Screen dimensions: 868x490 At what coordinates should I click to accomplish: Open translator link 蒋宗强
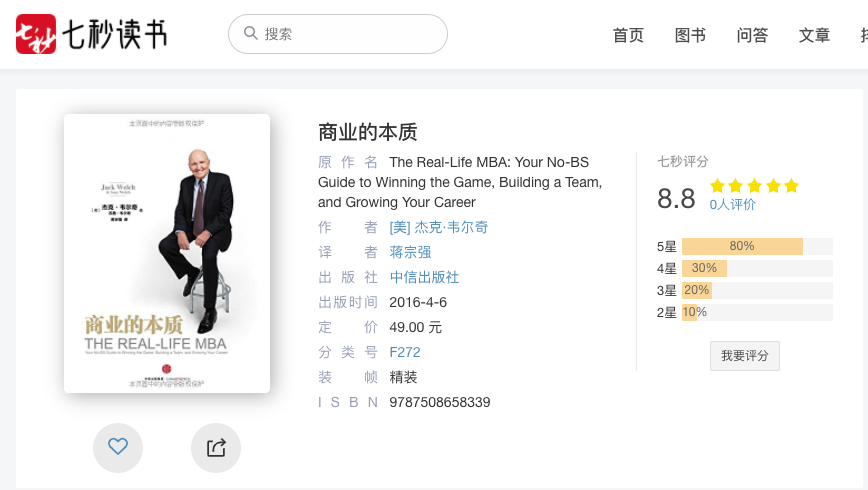pyautogui.click(x=410, y=252)
